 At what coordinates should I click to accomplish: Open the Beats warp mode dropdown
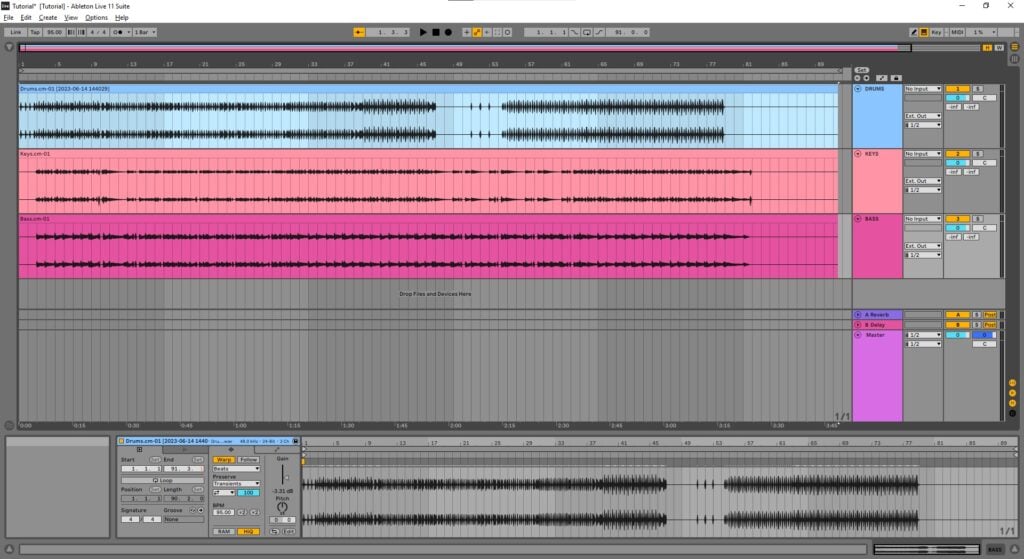[x=236, y=469]
